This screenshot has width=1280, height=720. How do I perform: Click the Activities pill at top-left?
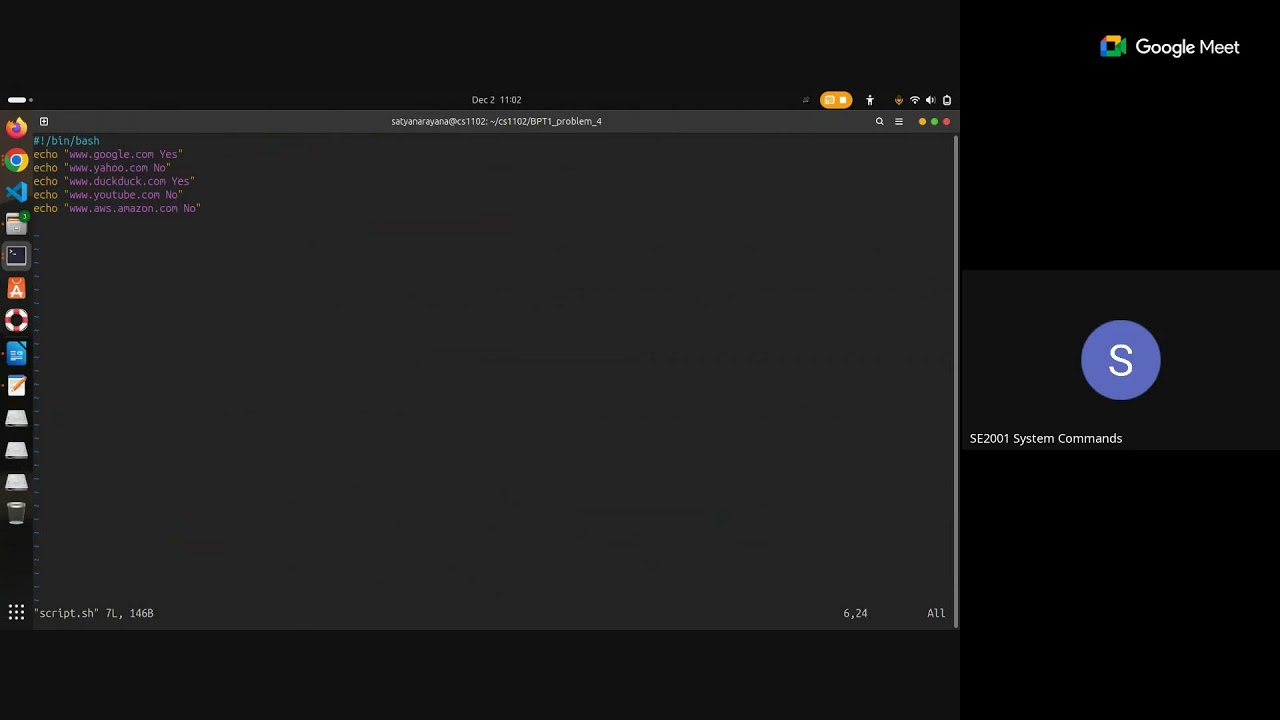coord(19,100)
